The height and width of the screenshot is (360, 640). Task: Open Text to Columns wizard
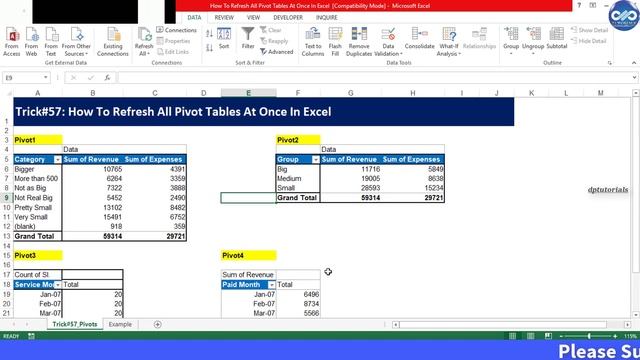313,42
